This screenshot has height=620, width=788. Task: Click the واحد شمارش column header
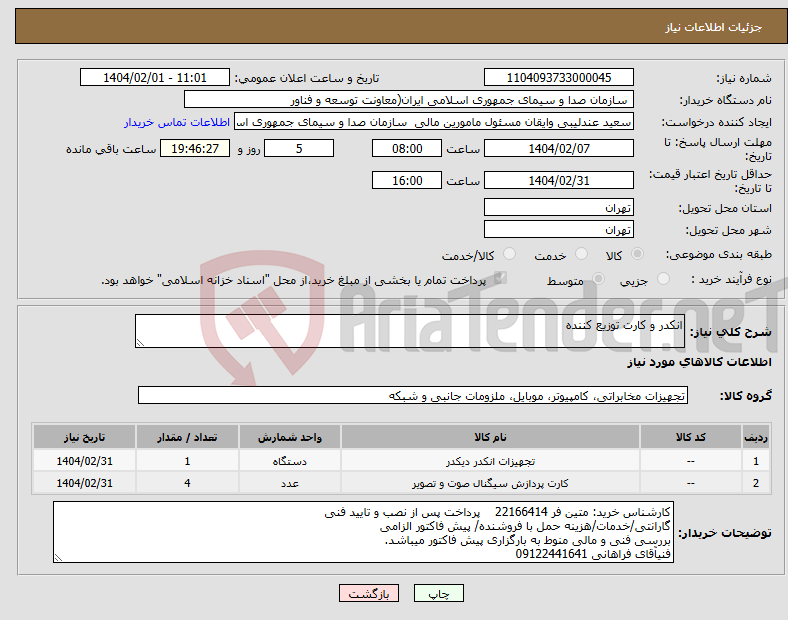(x=290, y=437)
